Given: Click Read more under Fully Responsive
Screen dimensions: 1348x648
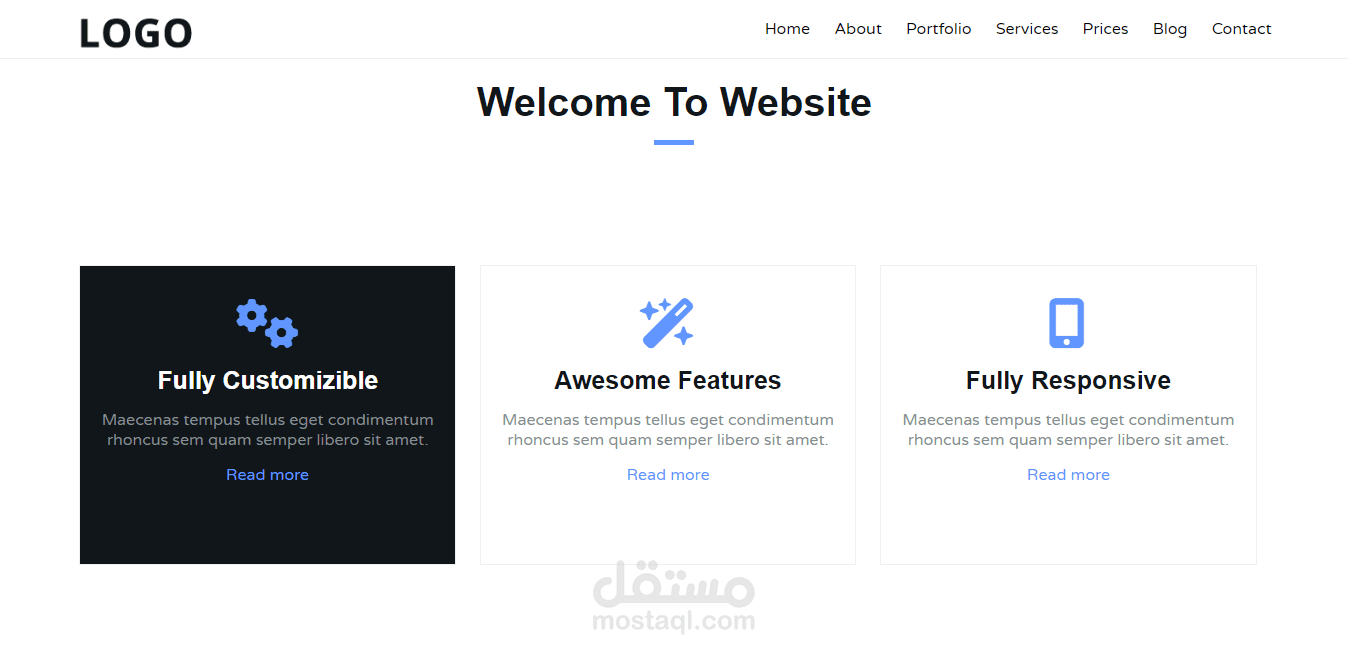Looking at the screenshot, I should click(x=1068, y=475).
